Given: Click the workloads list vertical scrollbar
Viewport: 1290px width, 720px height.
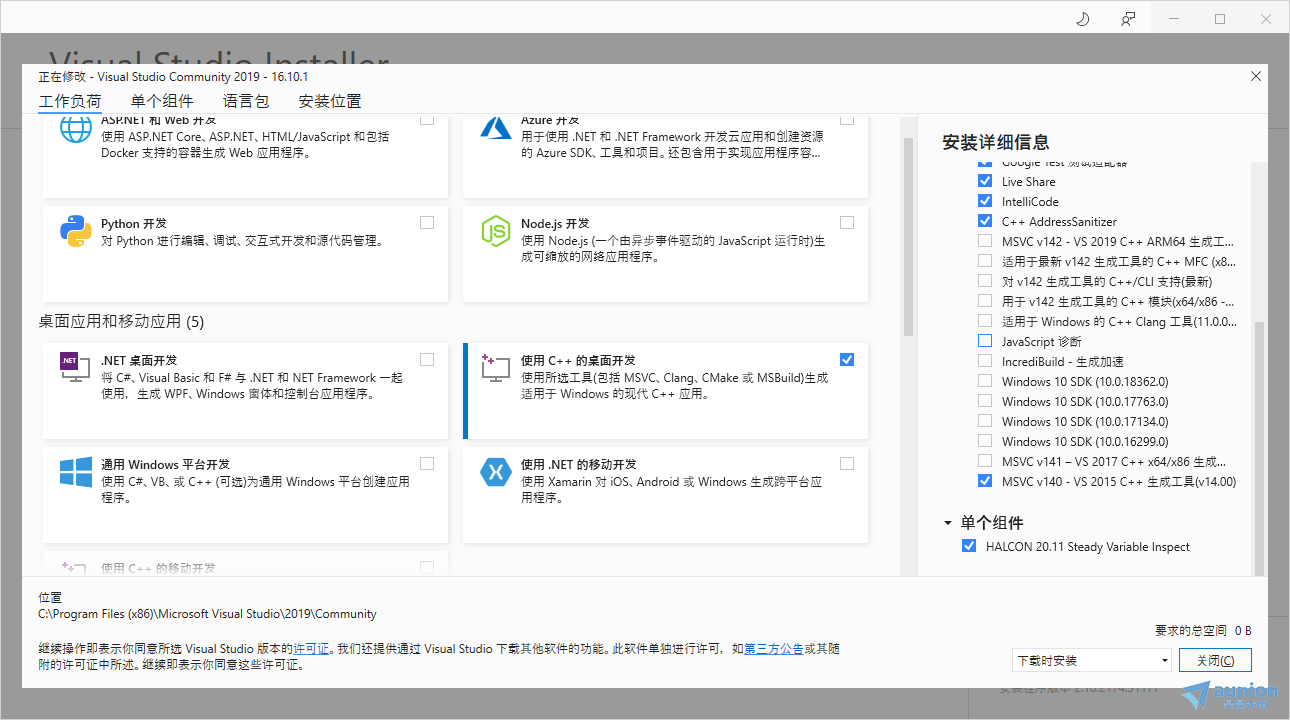Looking at the screenshot, I should coord(908,236).
